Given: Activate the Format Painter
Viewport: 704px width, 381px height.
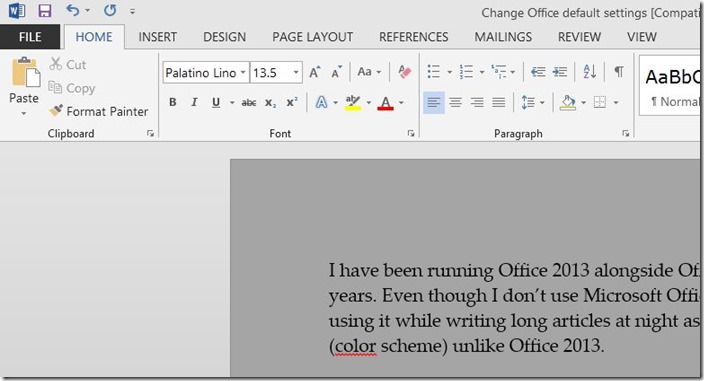Looking at the screenshot, I should [x=99, y=111].
